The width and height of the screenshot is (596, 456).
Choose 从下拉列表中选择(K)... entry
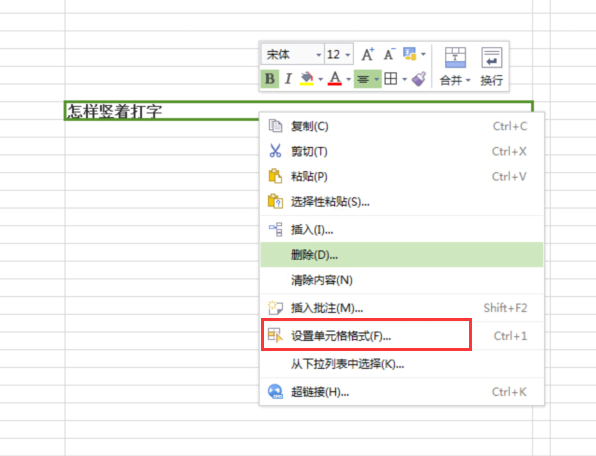pyautogui.click(x=402, y=364)
